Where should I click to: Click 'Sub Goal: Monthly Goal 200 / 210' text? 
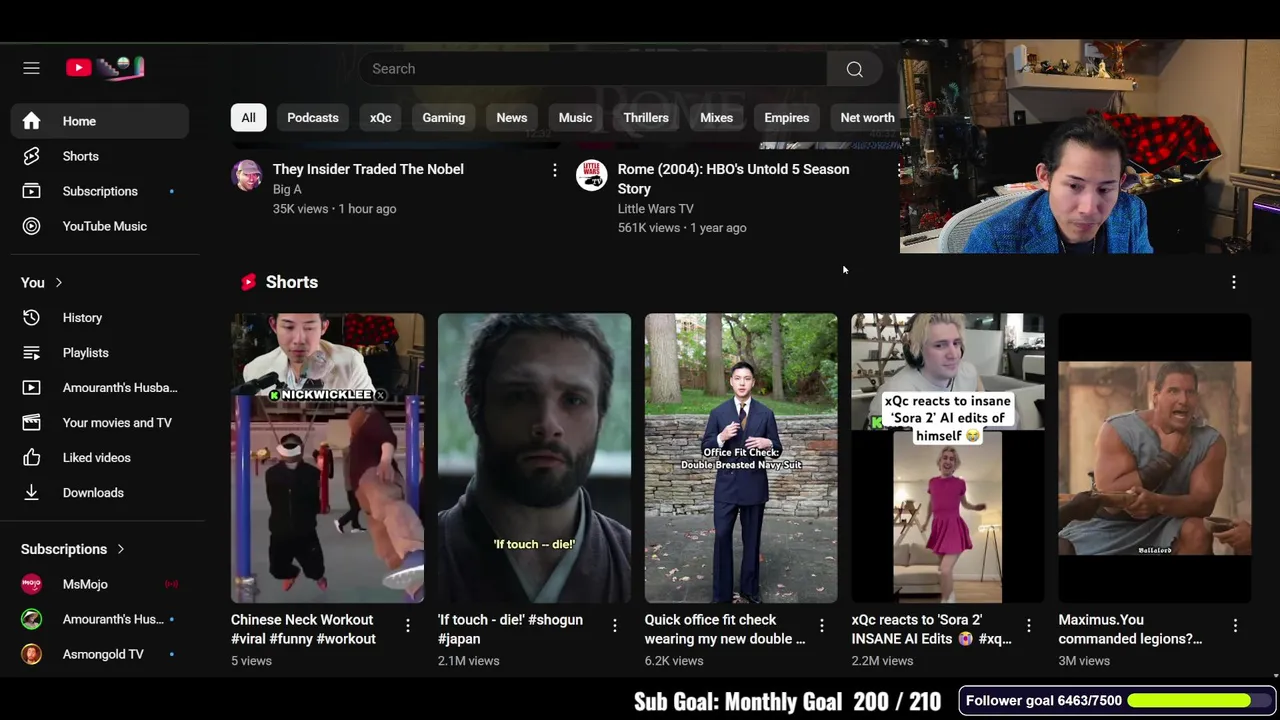(x=787, y=702)
